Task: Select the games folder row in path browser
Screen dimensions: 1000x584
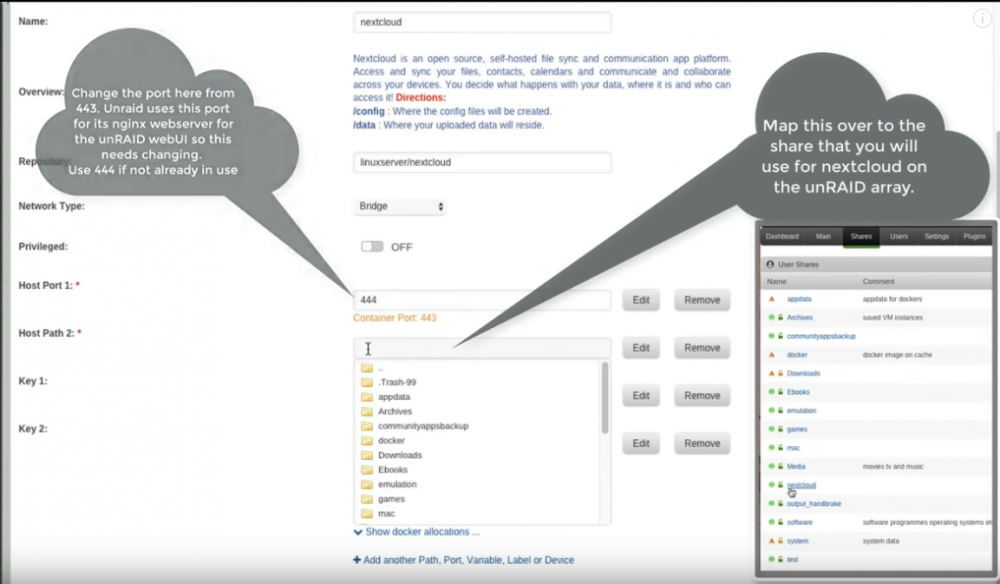Action: click(477, 499)
